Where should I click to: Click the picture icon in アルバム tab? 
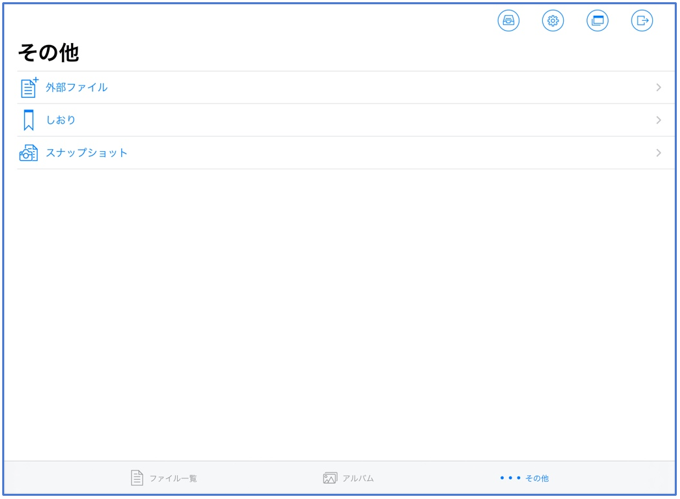(330, 478)
